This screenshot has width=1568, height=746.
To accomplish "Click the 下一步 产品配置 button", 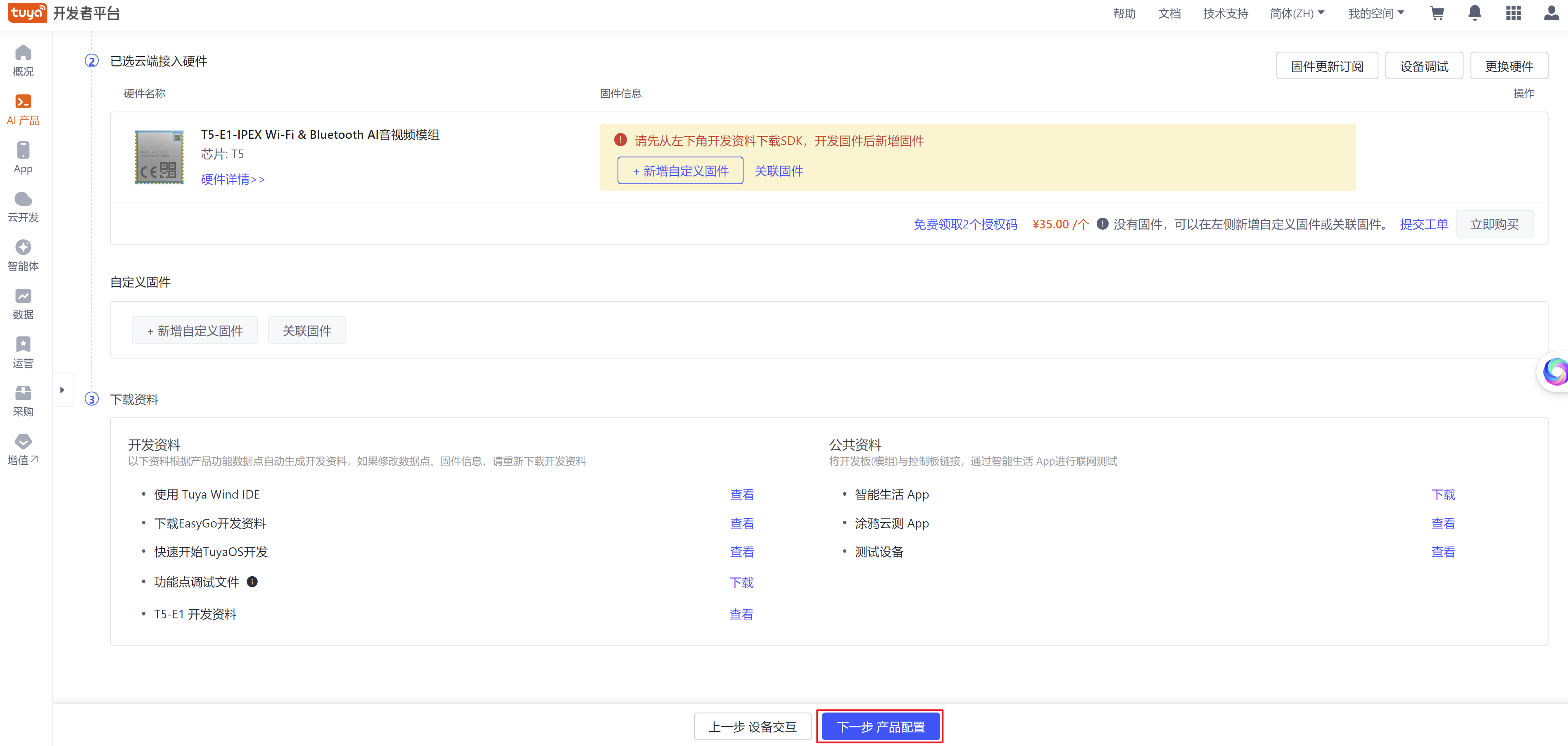I will pos(880,727).
